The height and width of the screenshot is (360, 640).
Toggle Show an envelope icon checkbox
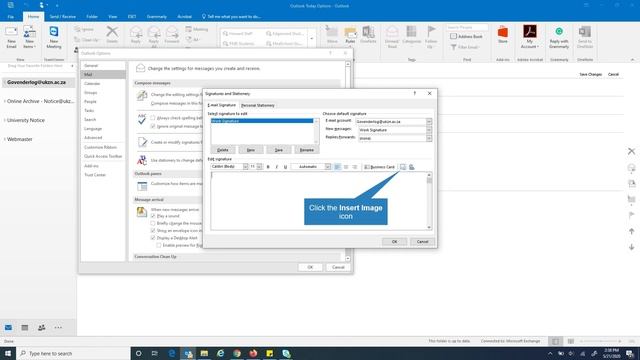(153, 231)
